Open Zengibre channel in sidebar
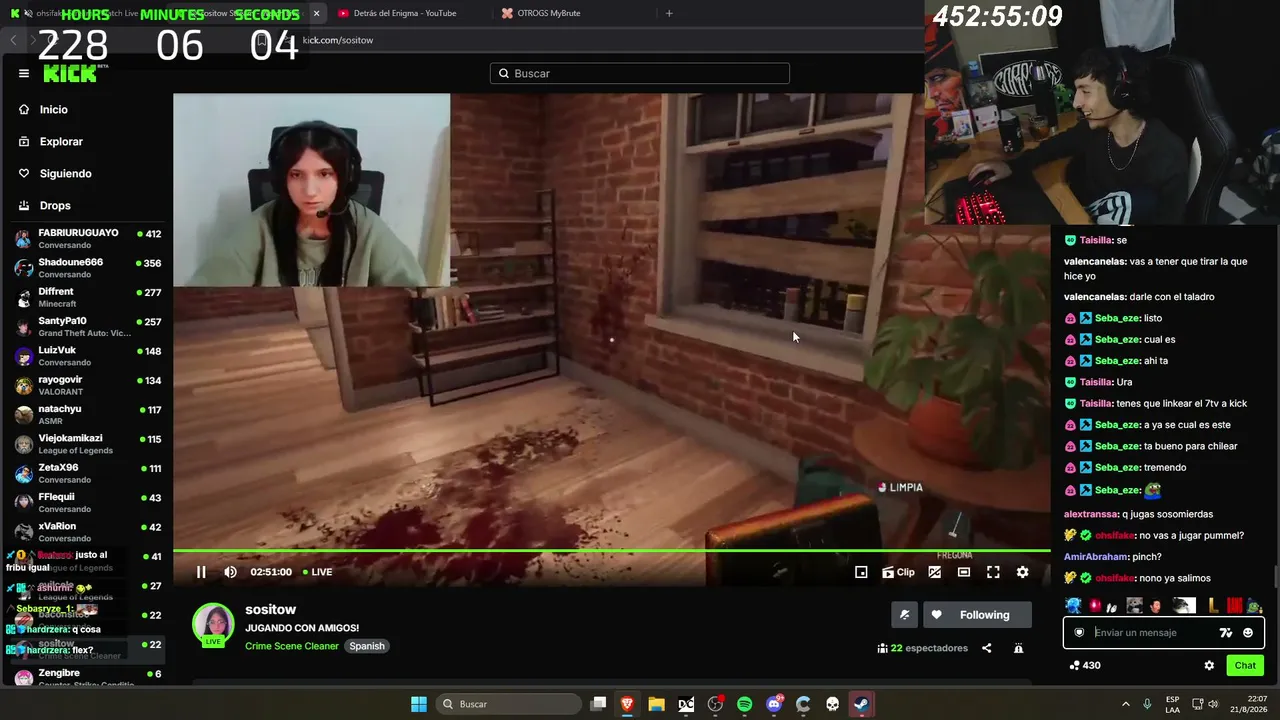This screenshot has height=720, width=1280. [x=87, y=676]
